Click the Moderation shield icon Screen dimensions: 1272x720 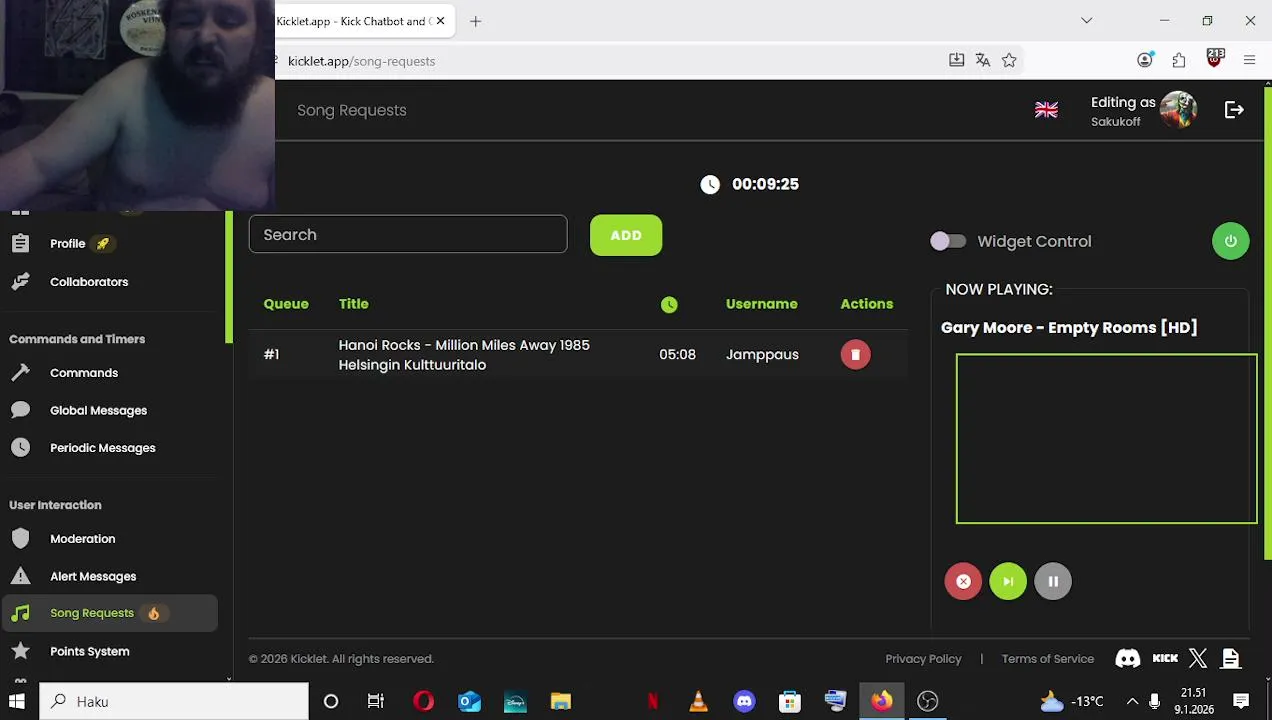(x=20, y=538)
